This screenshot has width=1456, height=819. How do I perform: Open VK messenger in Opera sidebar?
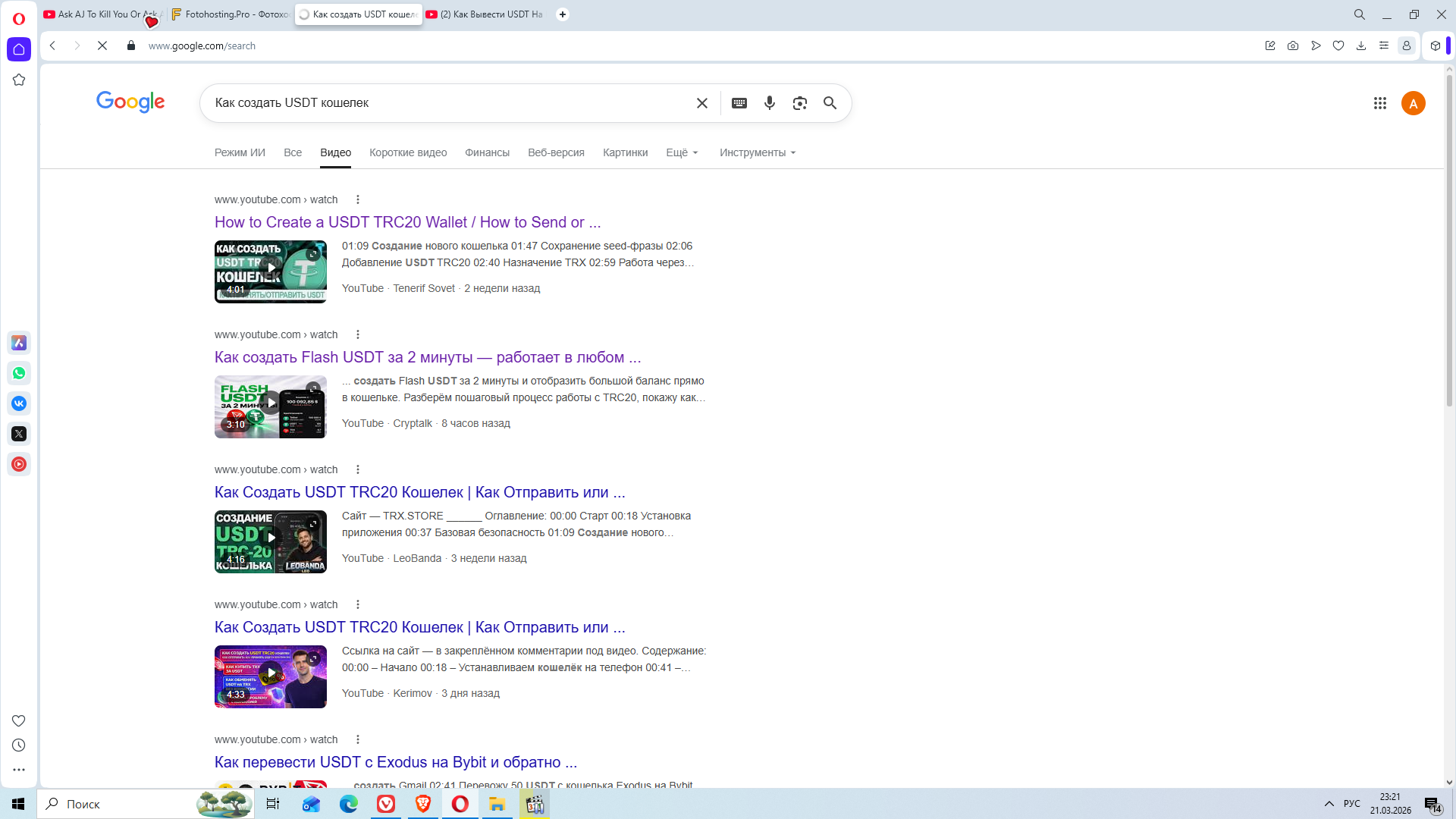coord(19,403)
